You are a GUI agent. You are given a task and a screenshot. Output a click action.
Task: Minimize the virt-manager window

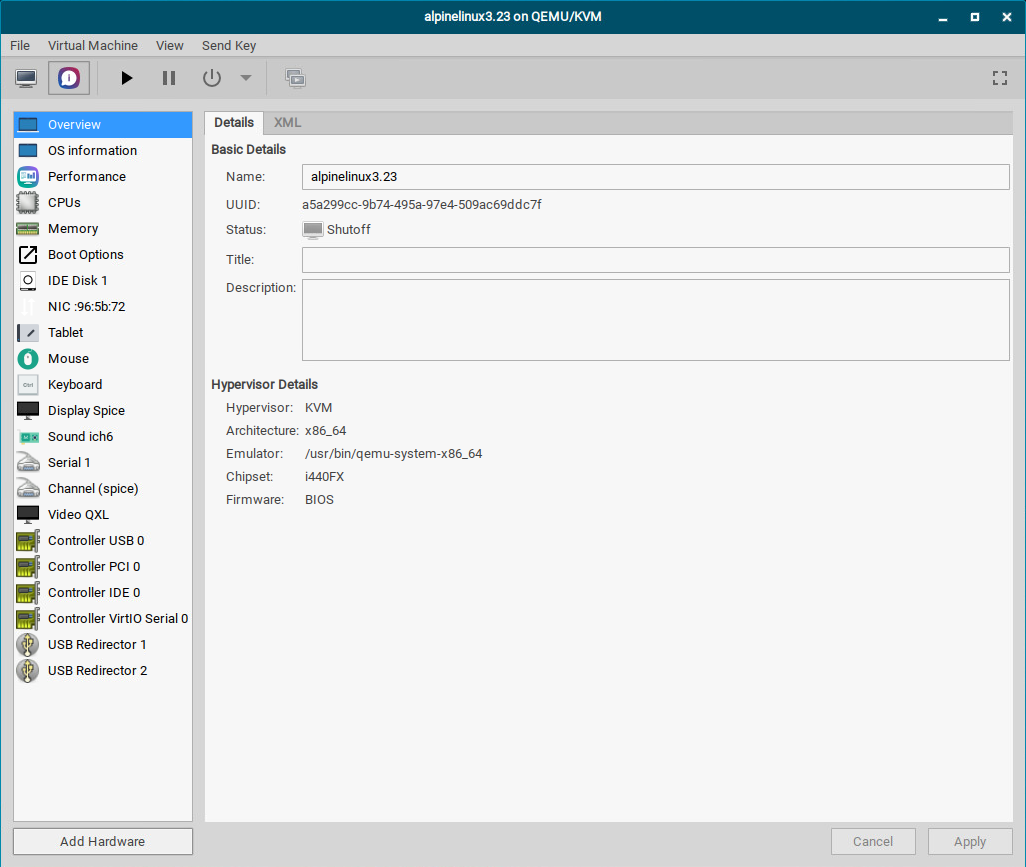pos(943,17)
